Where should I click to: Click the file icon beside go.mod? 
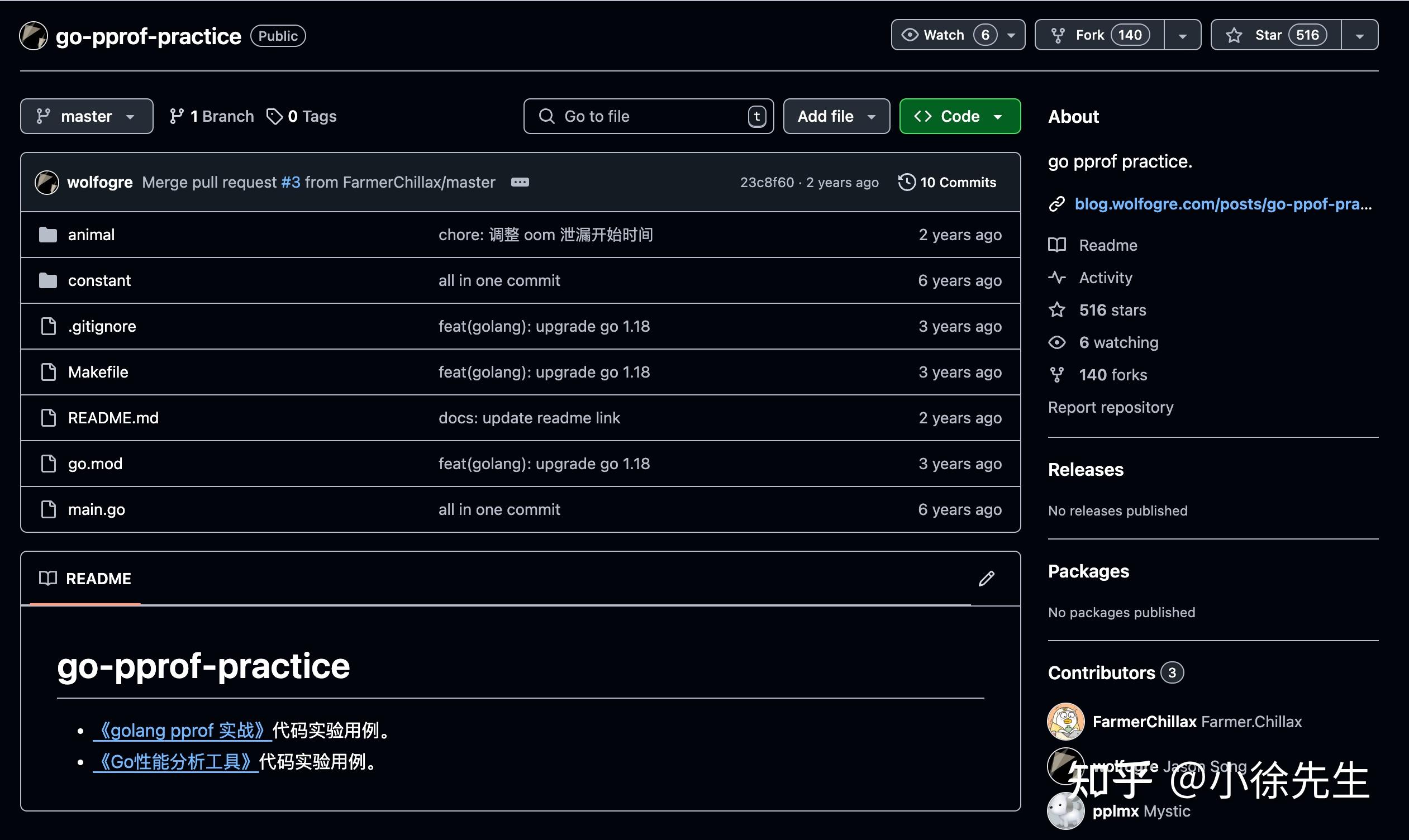point(49,464)
